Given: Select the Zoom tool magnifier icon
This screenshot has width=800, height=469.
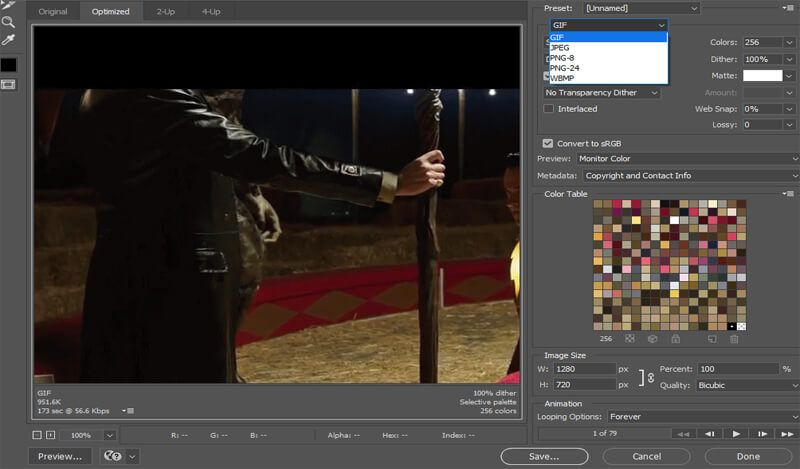Looking at the screenshot, I should (8, 21).
